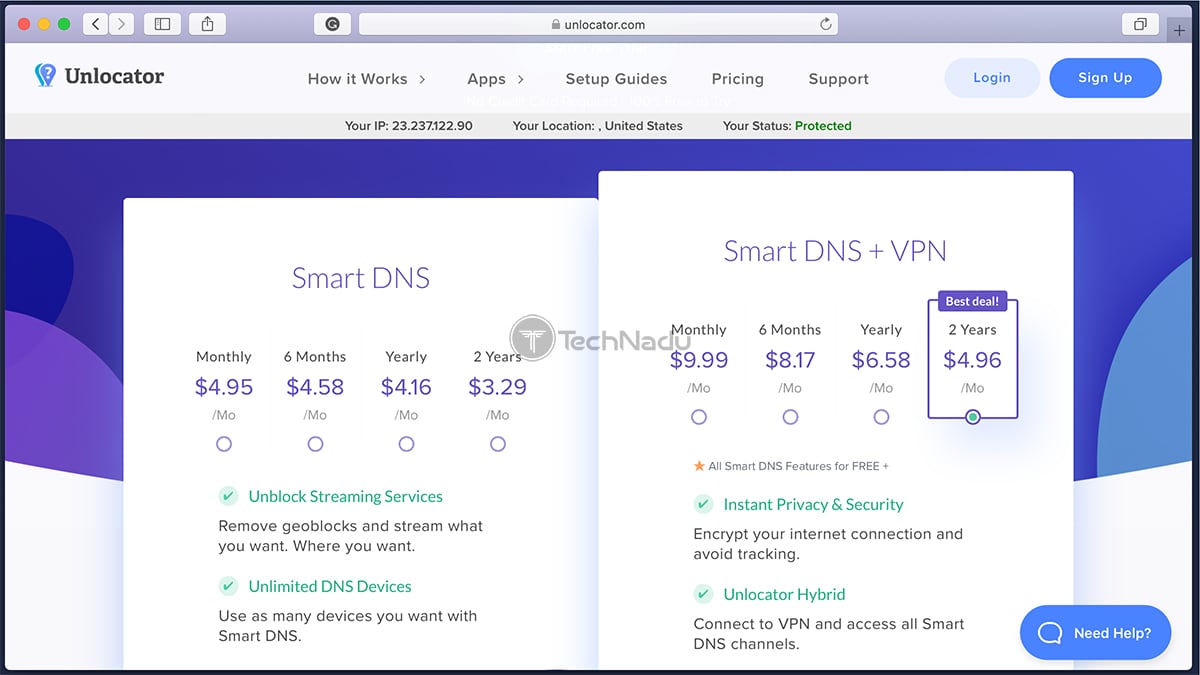Screen dimensions: 1200x675
Task: Click the Grammarly extension icon
Action: [333, 24]
